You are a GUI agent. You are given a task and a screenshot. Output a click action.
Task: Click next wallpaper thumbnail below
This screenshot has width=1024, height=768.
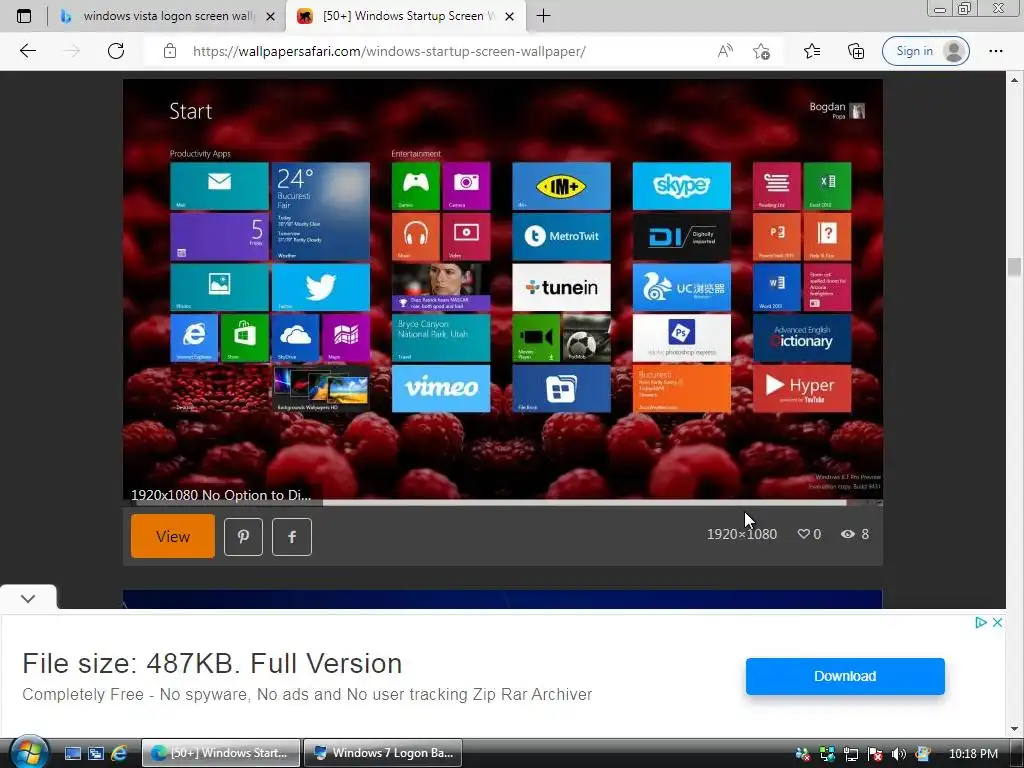tap(503, 599)
